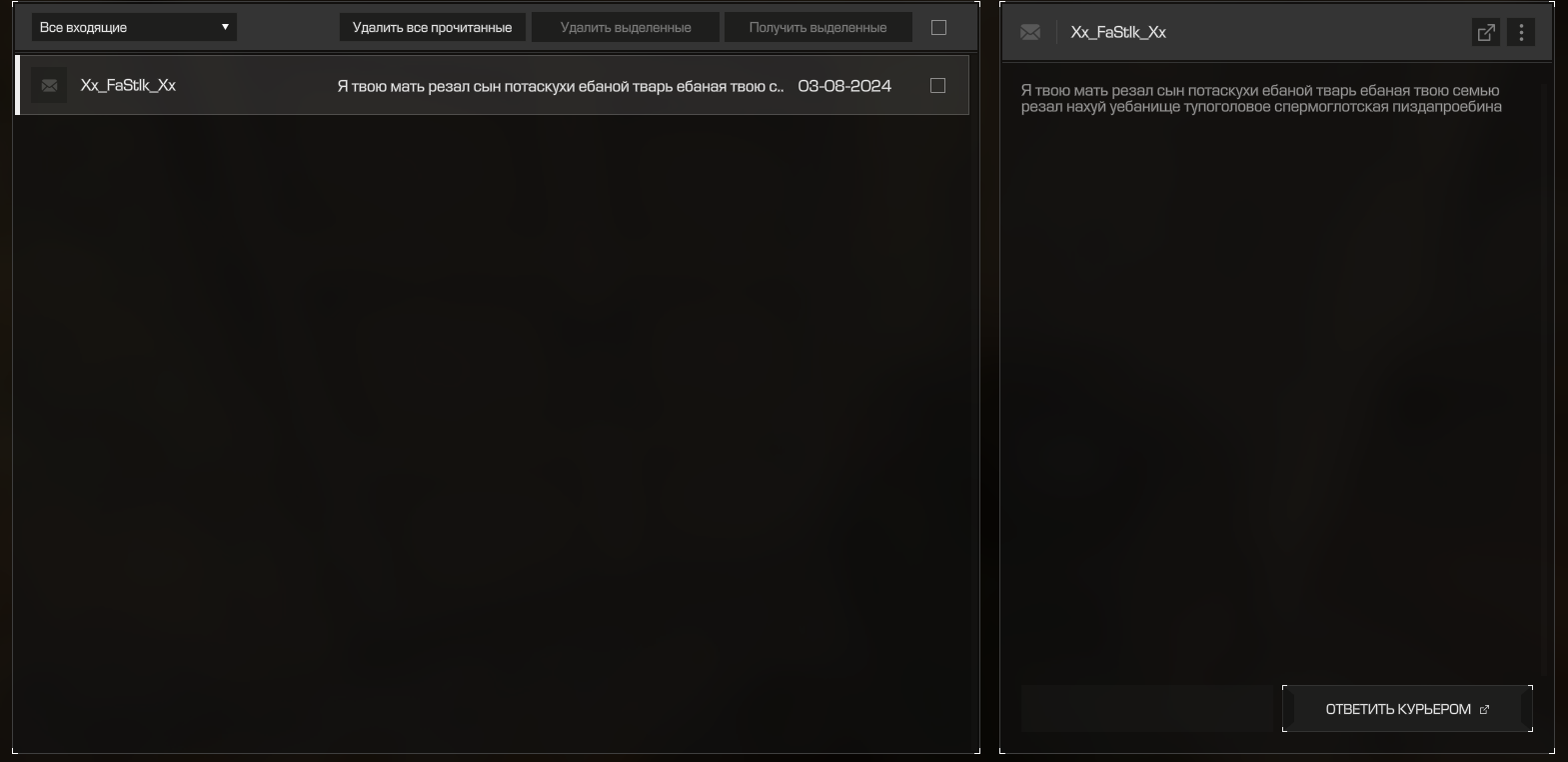The height and width of the screenshot is (762, 1568).
Task: Click the Получить выделенные button
Action: point(818,27)
